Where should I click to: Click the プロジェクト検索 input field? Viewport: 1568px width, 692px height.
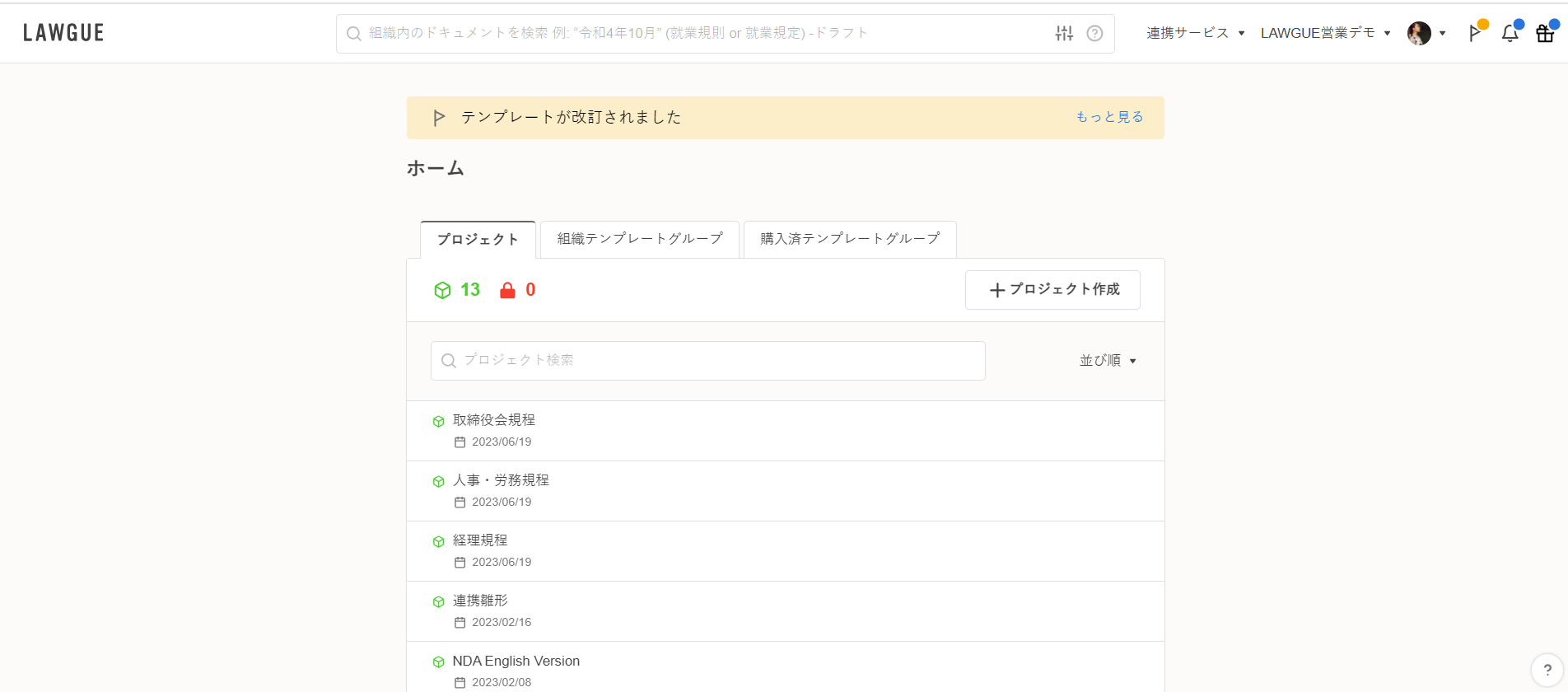(x=708, y=361)
